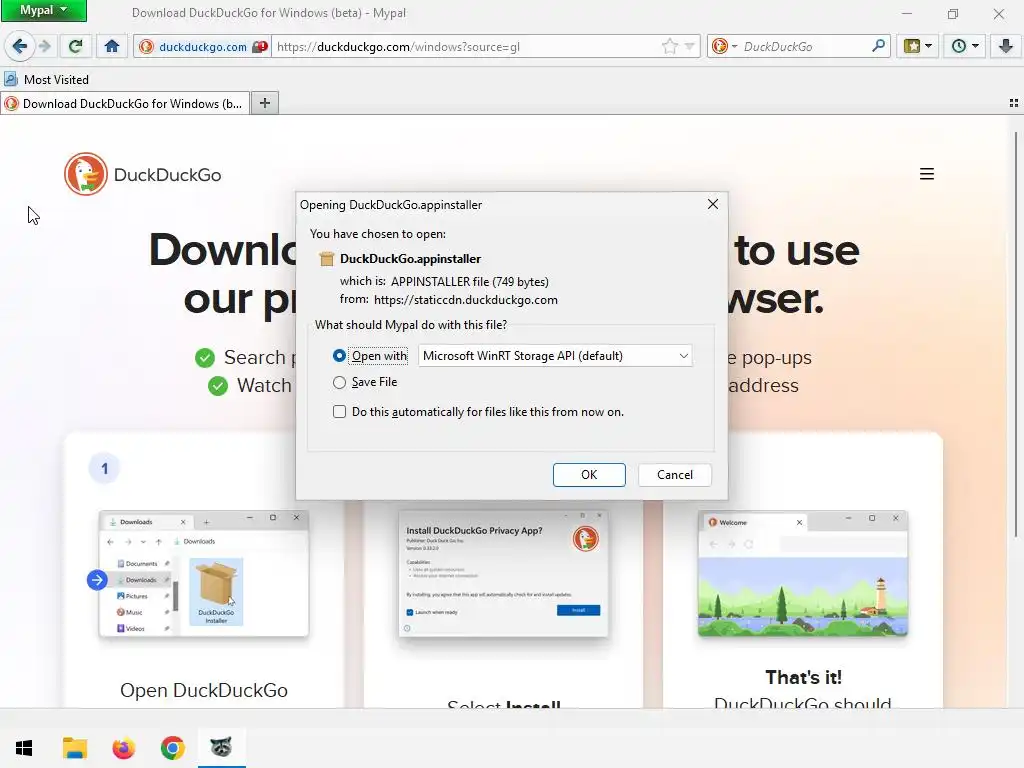Click APPINSTALLER file (749 bytes) text
This screenshot has height=768, width=1024.
[470, 281]
